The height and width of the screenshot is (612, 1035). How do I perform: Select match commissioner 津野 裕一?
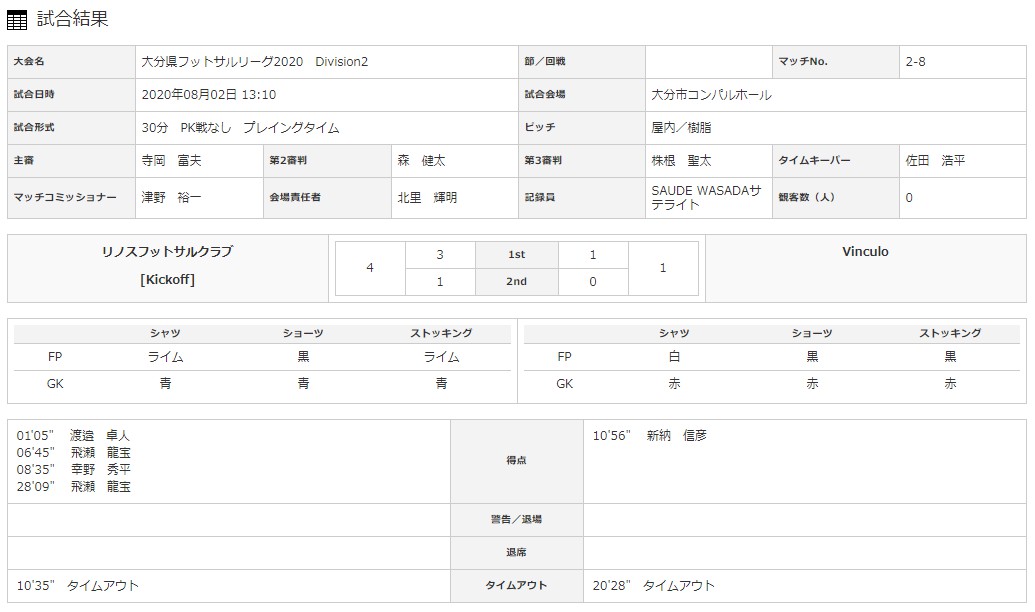point(172,198)
